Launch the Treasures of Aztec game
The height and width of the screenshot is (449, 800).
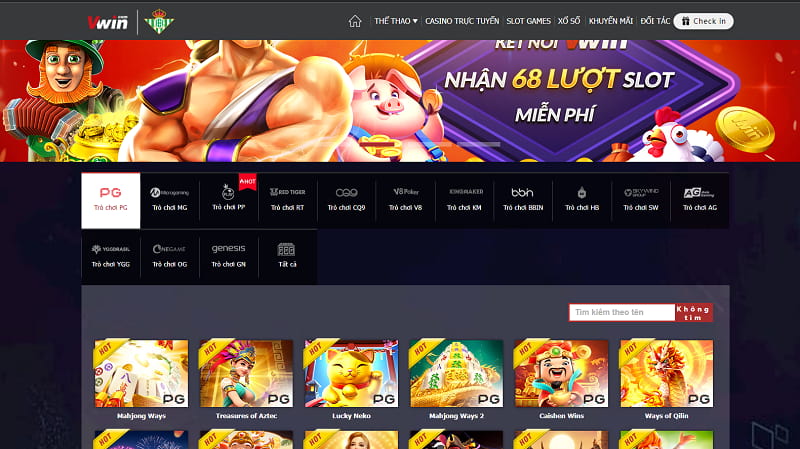tap(246, 374)
